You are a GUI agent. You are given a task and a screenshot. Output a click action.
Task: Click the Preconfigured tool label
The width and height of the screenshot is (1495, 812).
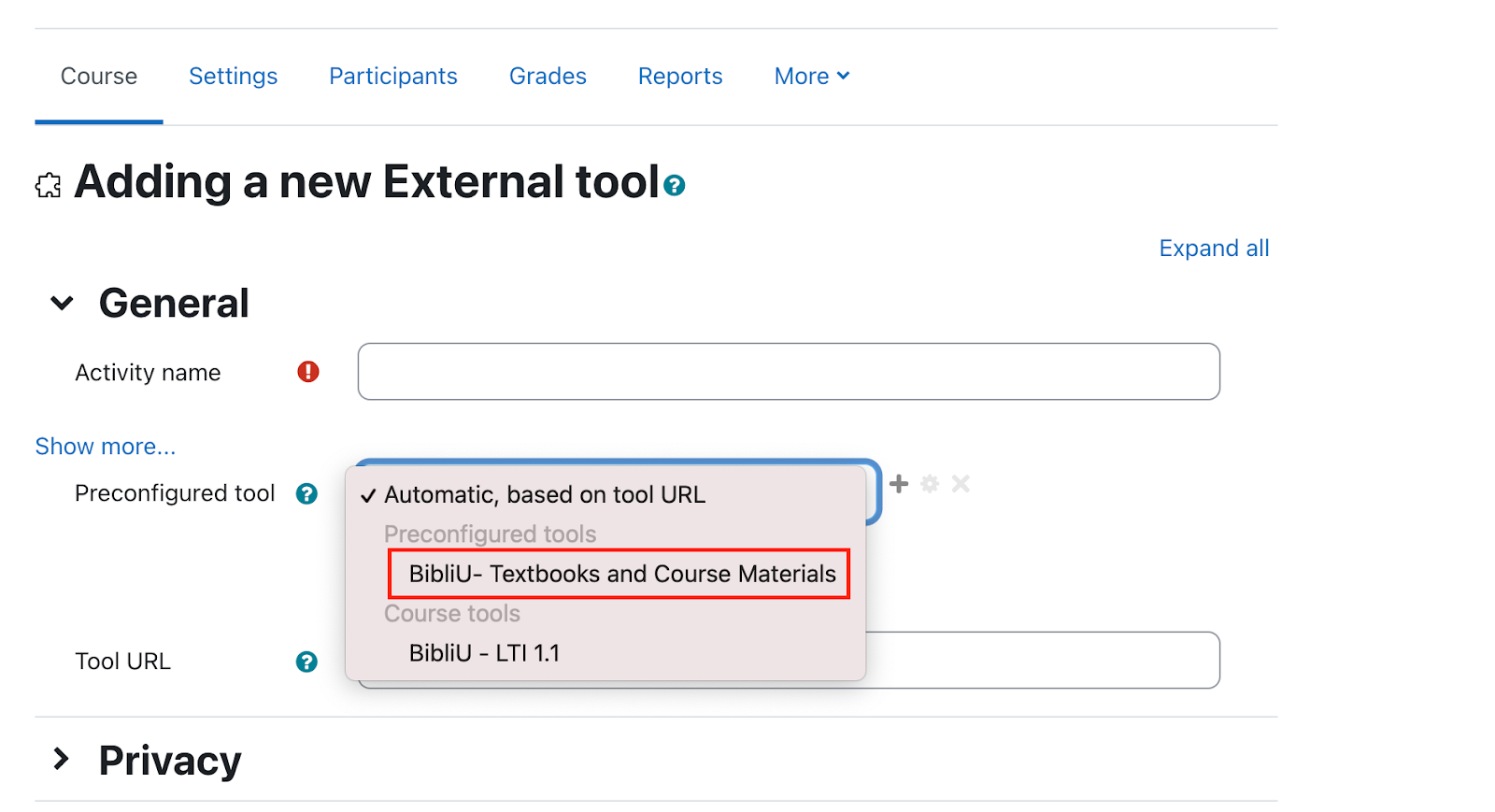click(175, 493)
